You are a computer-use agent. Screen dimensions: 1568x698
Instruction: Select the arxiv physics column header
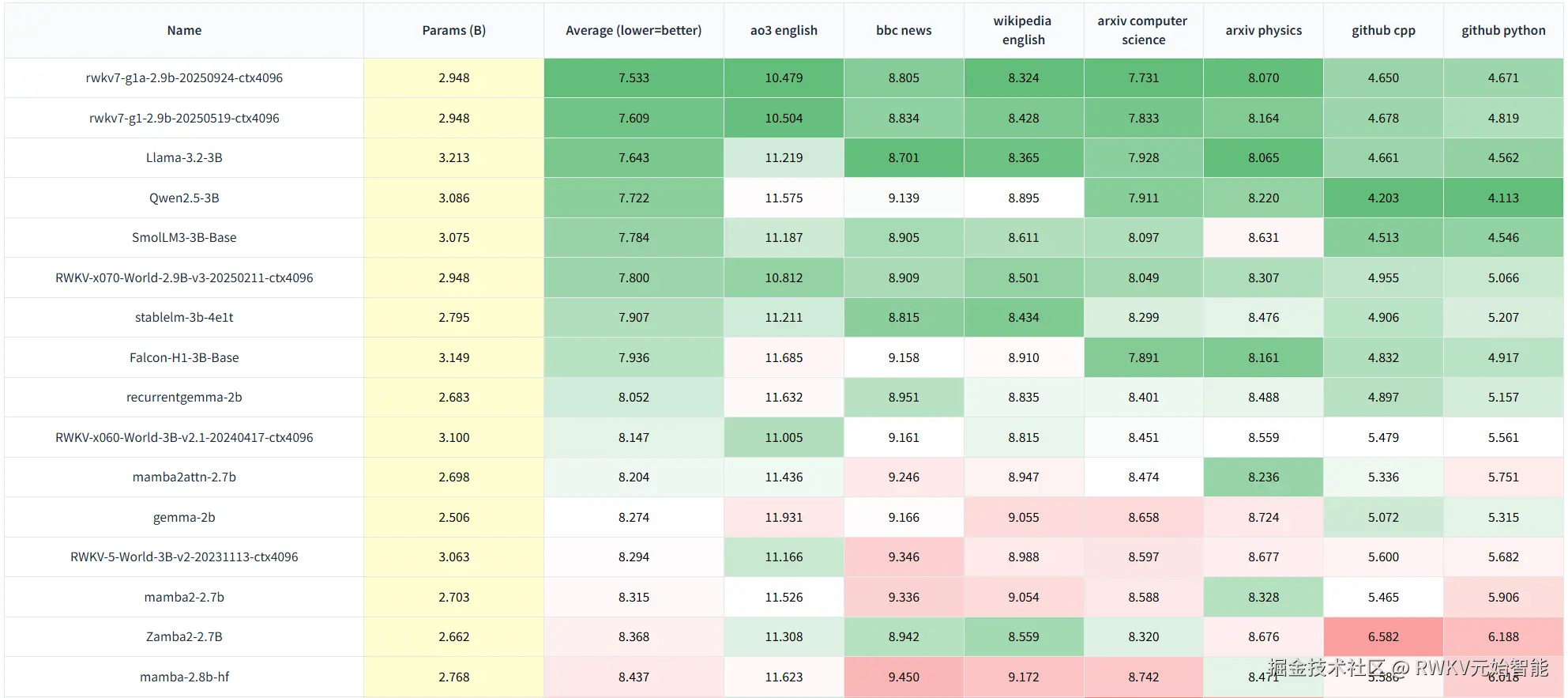click(1263, 31)
